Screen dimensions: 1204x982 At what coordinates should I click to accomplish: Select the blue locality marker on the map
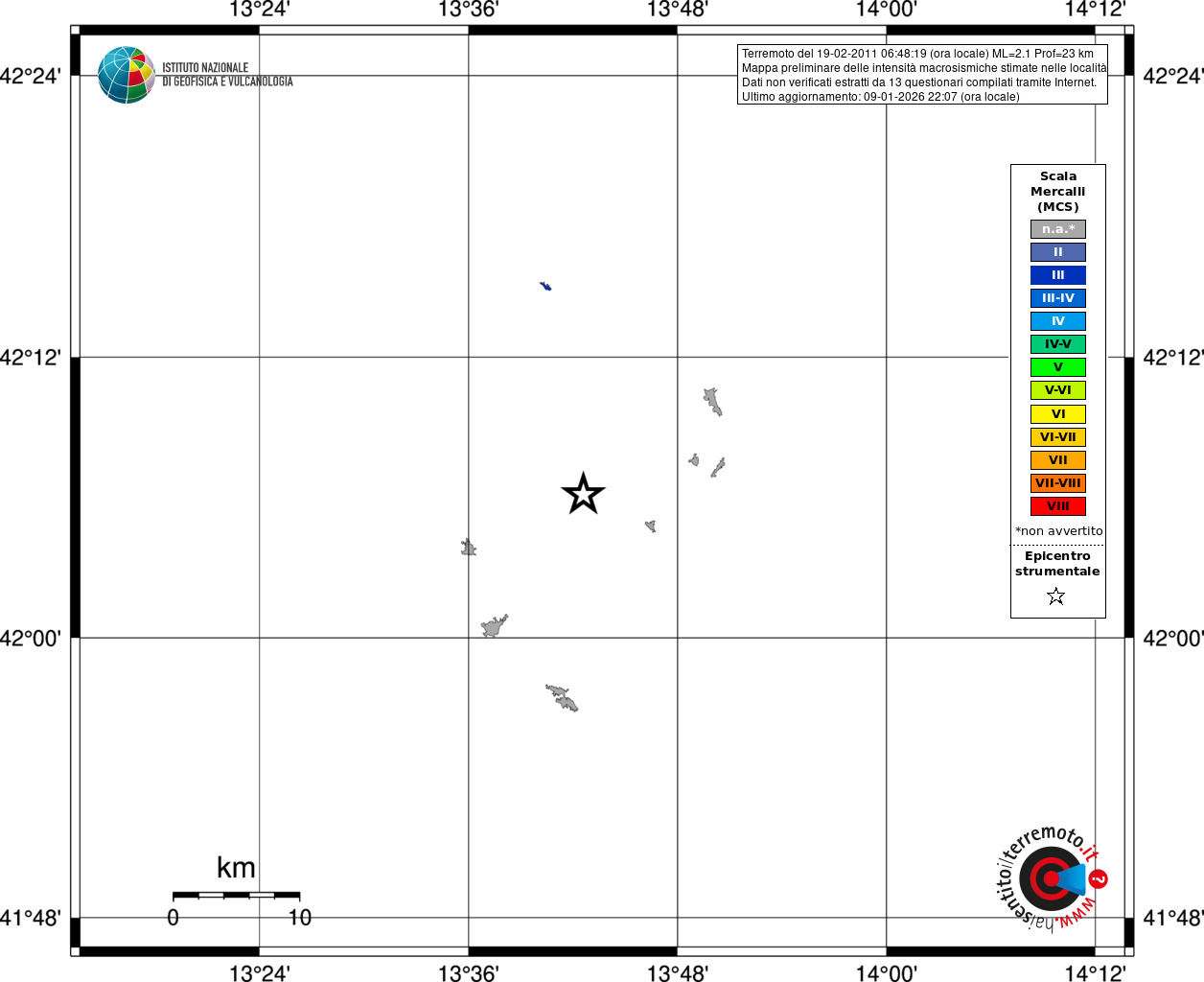545,286
